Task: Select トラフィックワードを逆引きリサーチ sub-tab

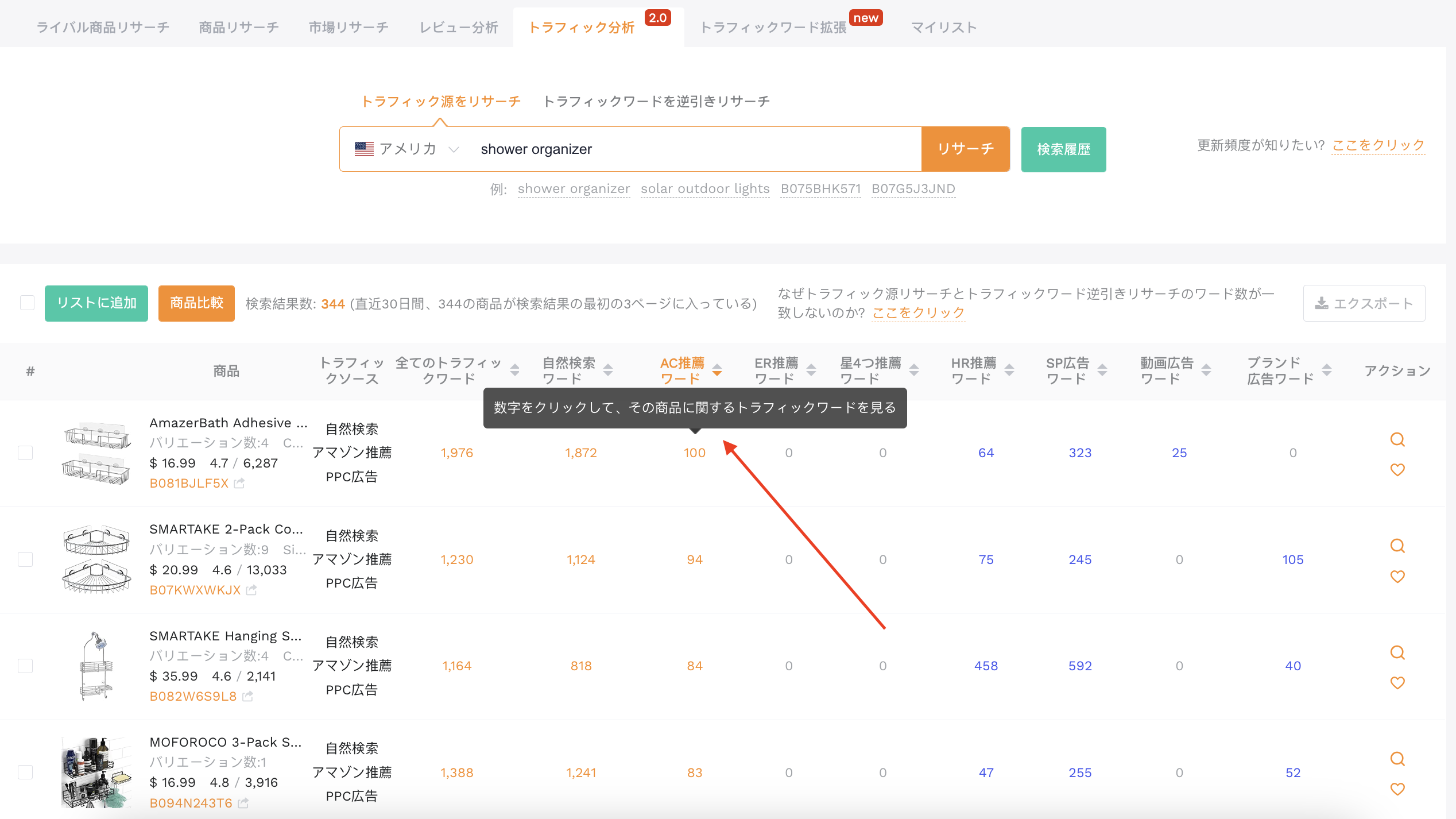Action: click(x=656, y=101)
